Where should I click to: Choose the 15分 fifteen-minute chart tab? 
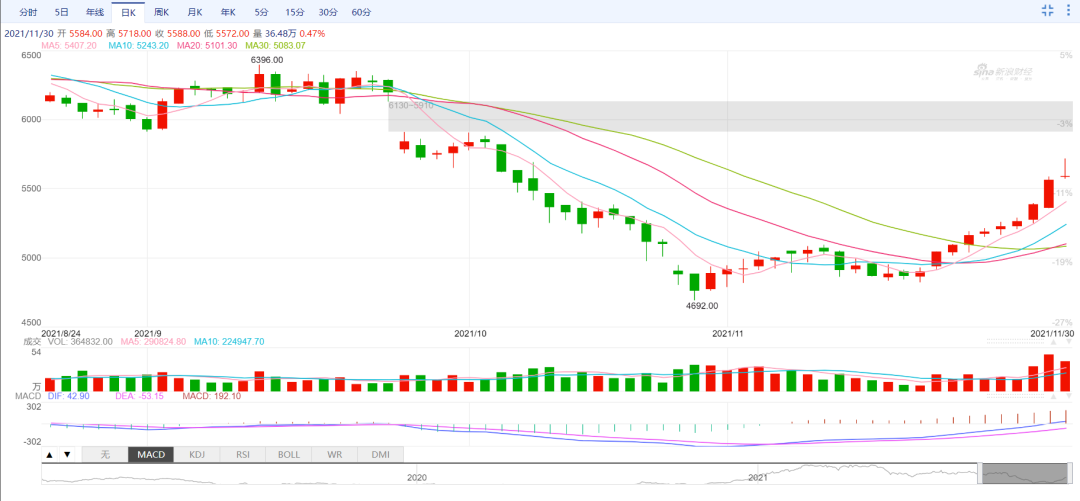tap(294, 12)
